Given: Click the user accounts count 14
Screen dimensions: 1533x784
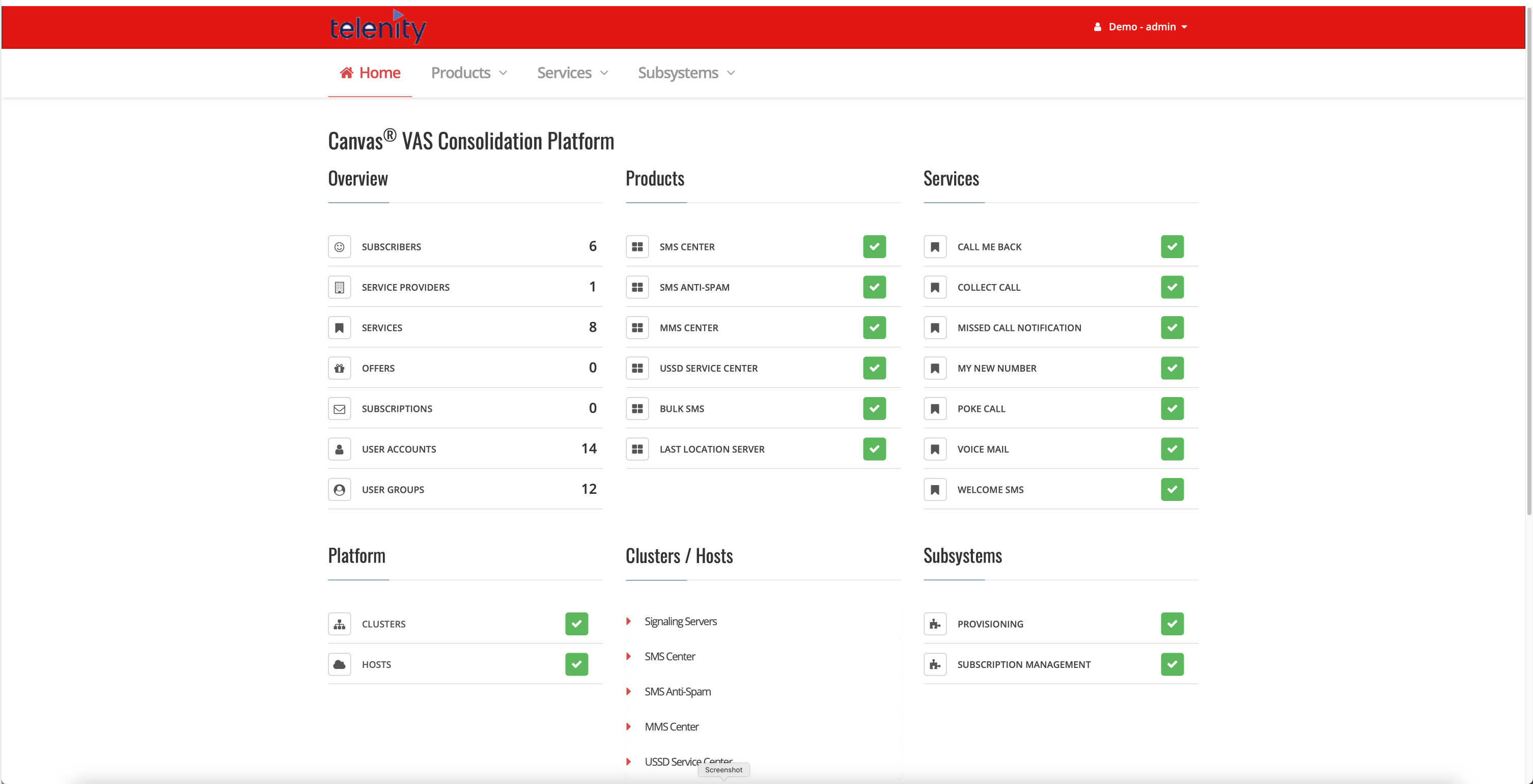Looking at the screenshot, I should pos(589,449).
